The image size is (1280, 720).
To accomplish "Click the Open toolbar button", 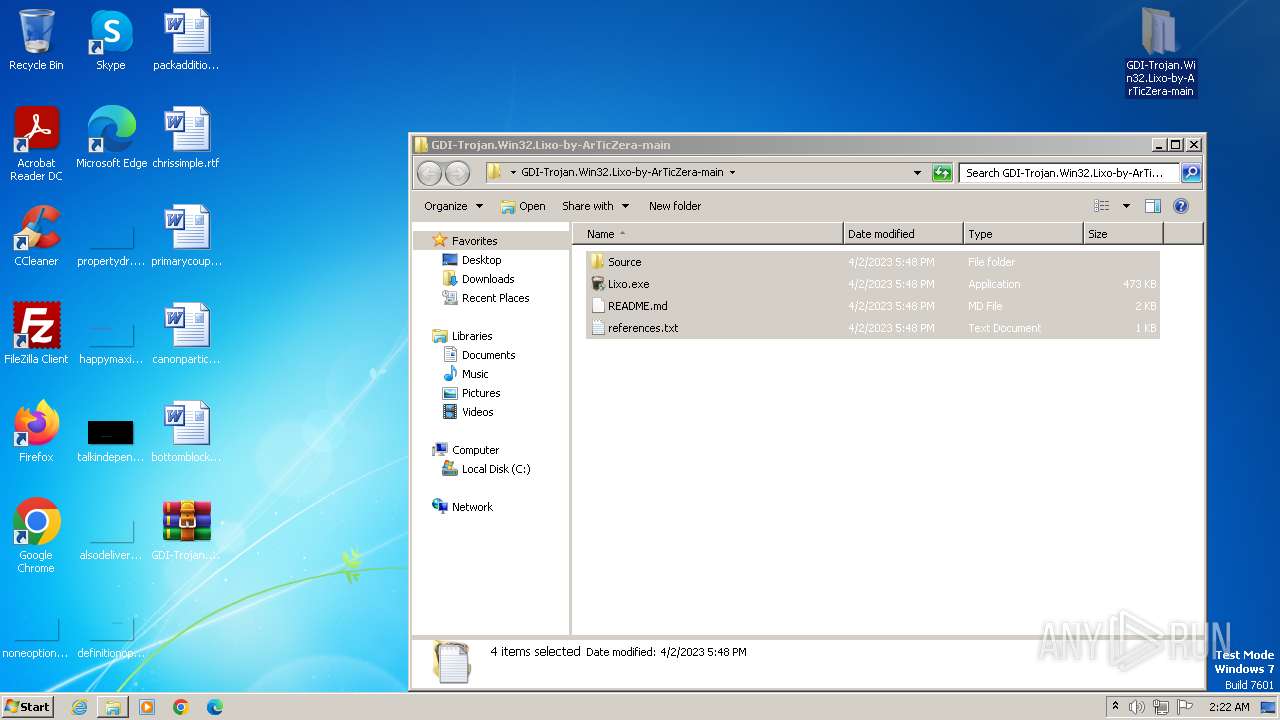I will (523, 206).
